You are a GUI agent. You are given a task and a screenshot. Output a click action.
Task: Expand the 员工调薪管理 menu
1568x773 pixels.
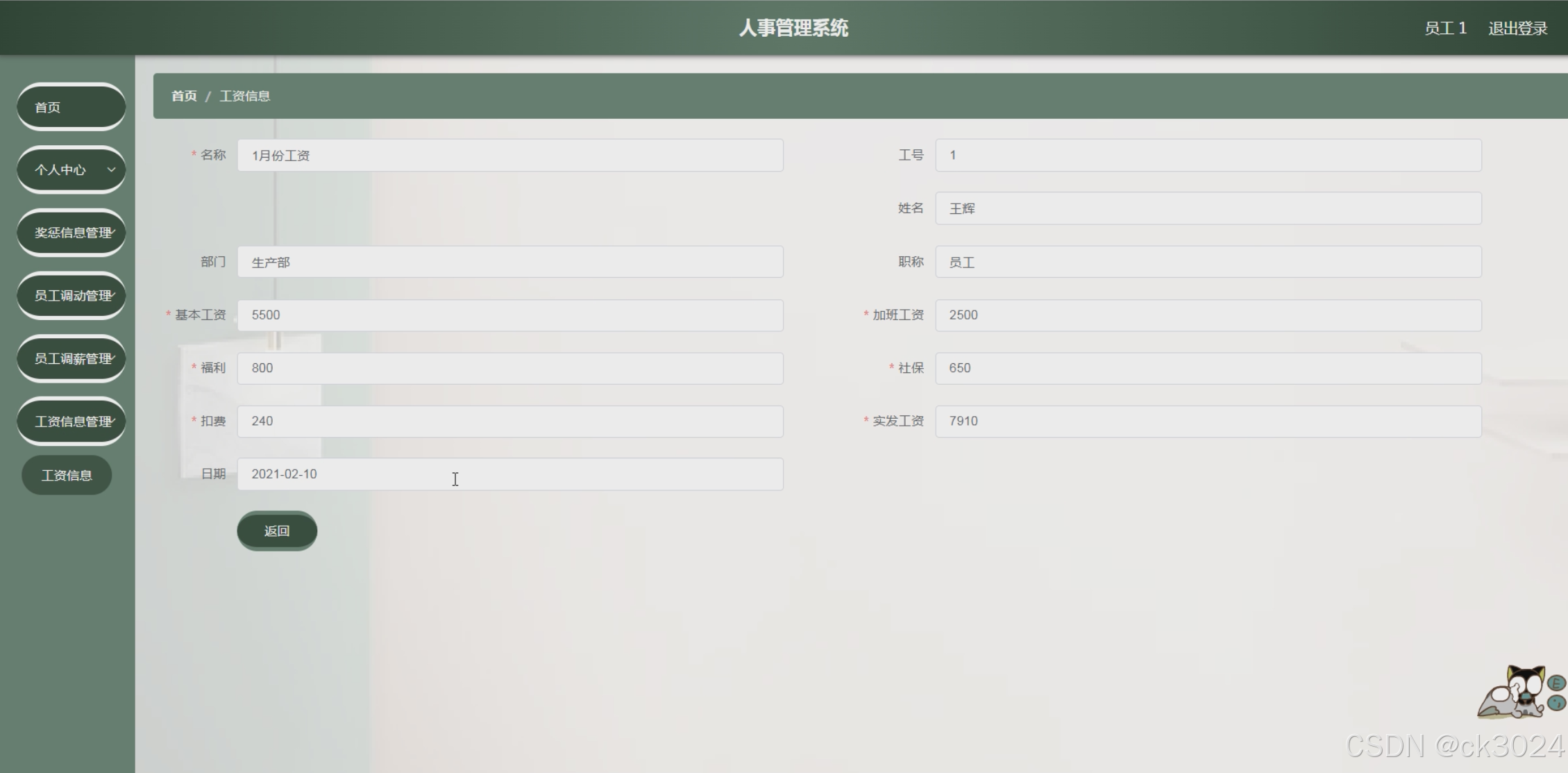71,359
